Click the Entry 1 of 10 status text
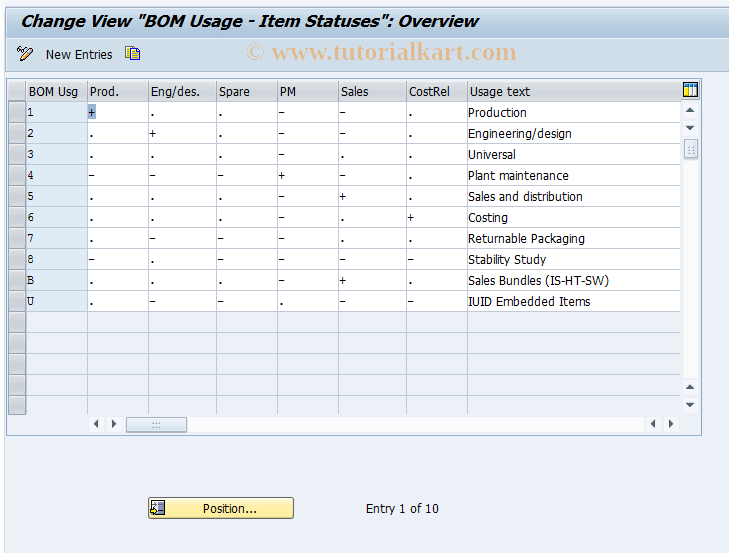 402,508
